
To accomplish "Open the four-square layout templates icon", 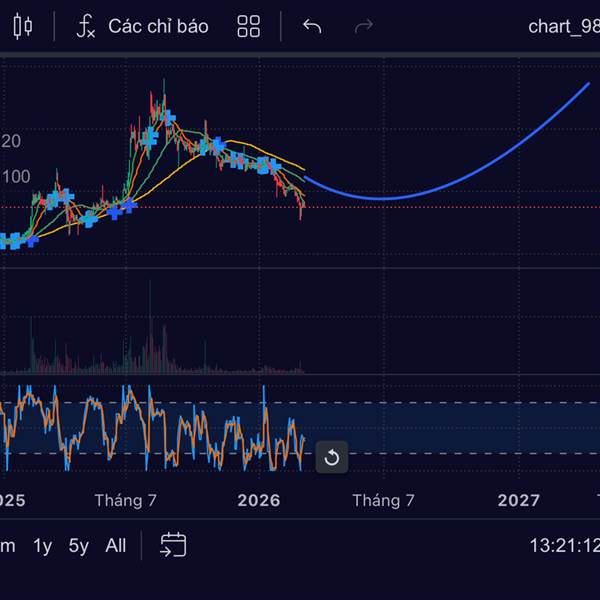I will coord(249,26).
